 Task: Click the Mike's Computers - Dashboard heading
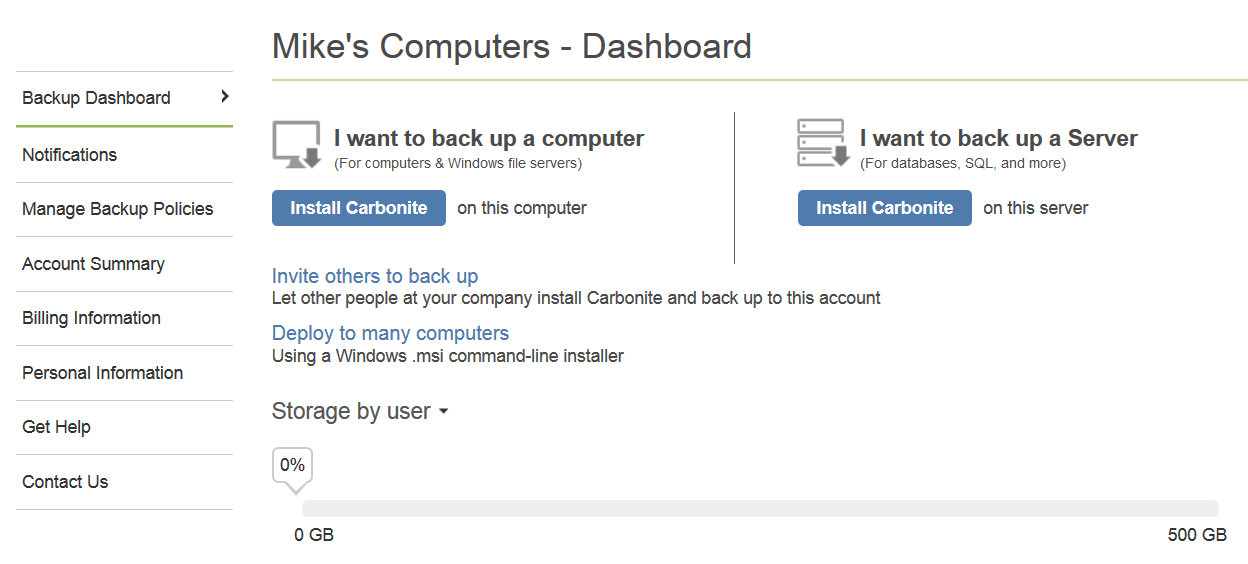point(511,46)
